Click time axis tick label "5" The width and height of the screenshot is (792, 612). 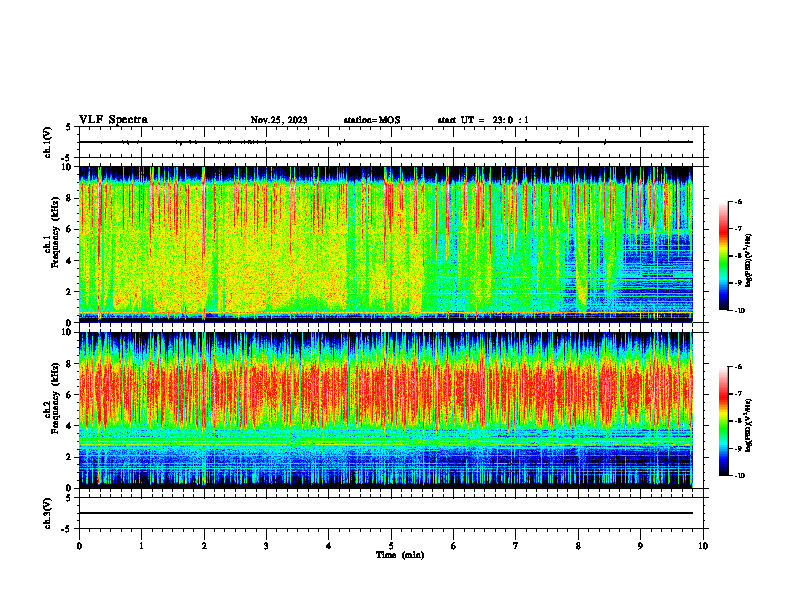[391, 546]
